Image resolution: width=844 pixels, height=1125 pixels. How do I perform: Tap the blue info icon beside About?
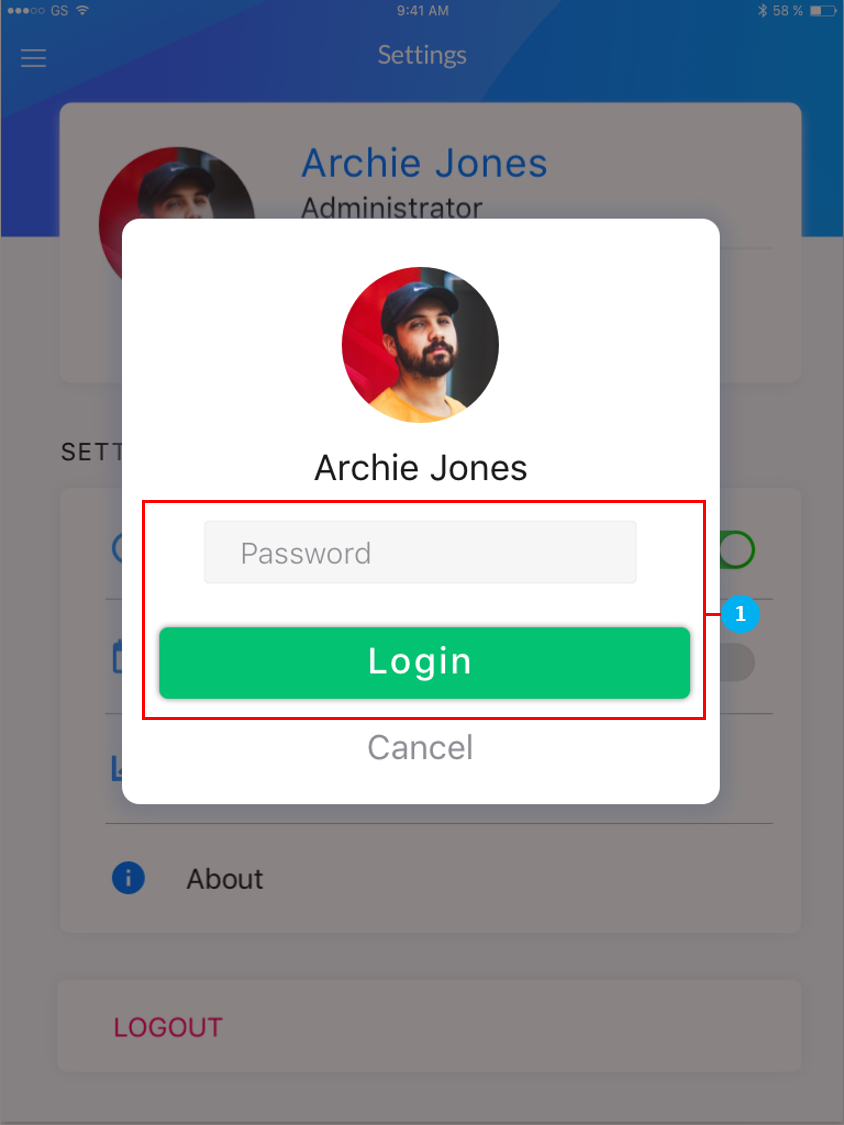click(x=128, y=877)
